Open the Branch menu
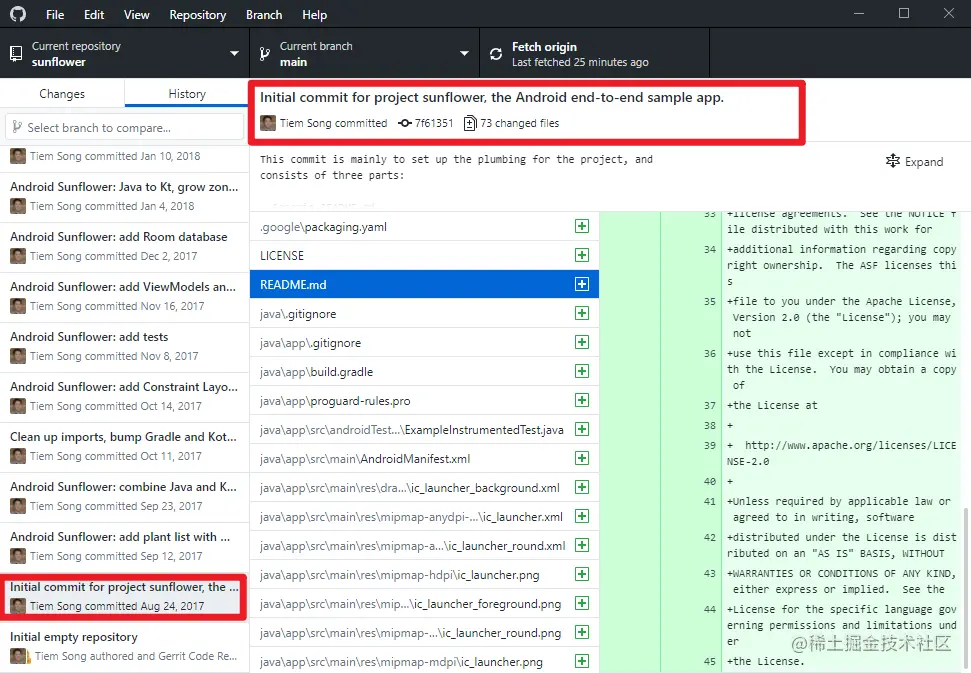 tap(264, 15)
